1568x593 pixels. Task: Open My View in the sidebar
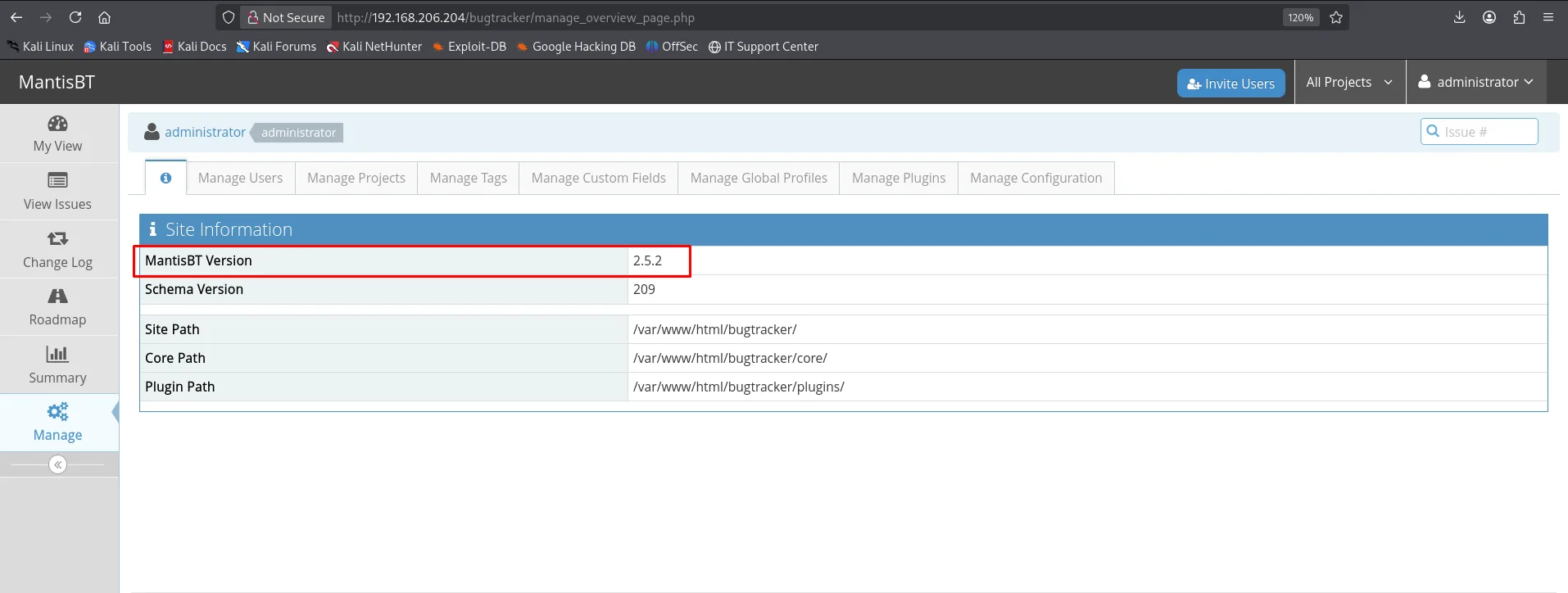coord(58,134)
